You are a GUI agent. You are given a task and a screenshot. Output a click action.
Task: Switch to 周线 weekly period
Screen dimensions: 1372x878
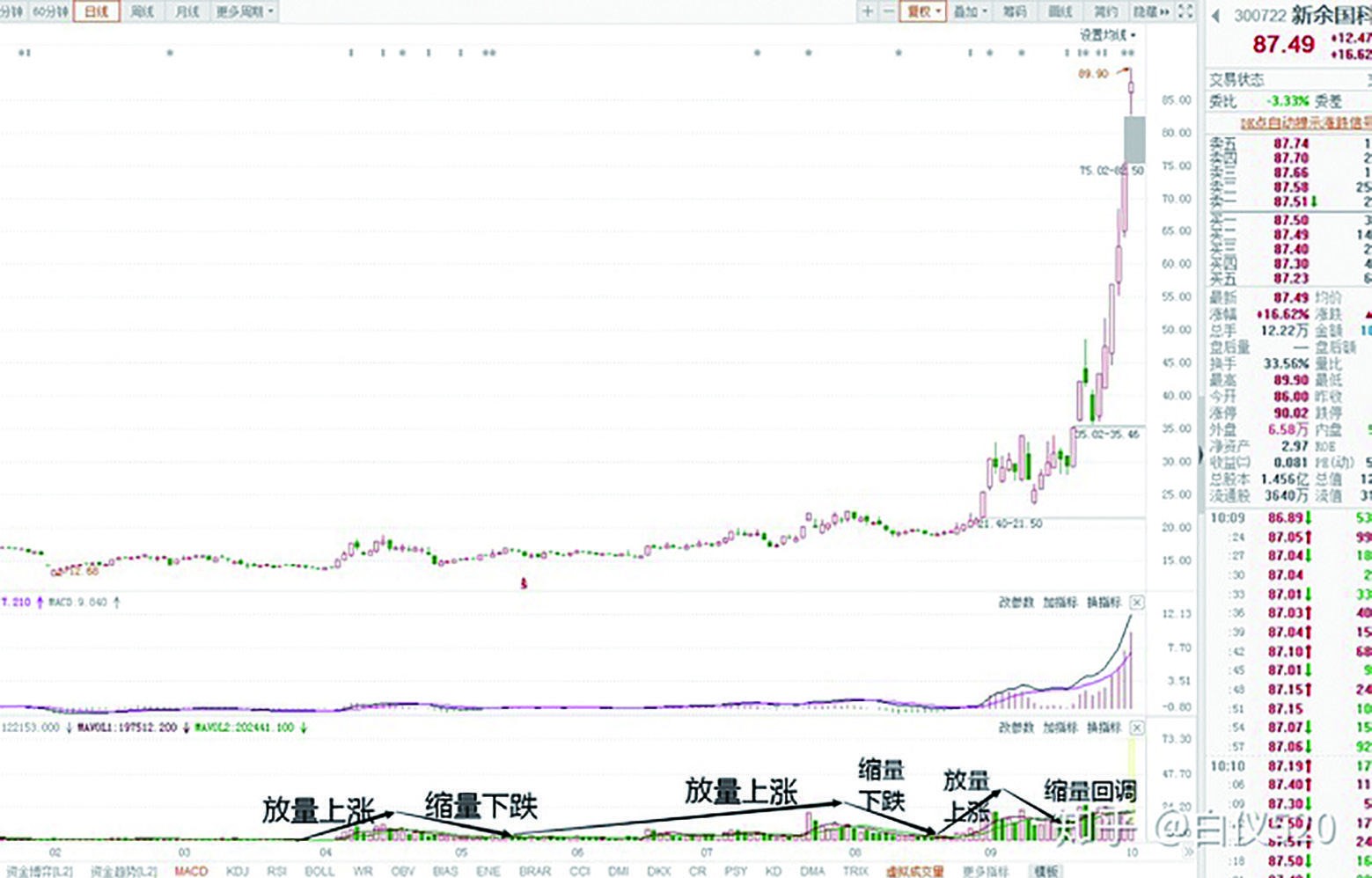tap(142, 11)
